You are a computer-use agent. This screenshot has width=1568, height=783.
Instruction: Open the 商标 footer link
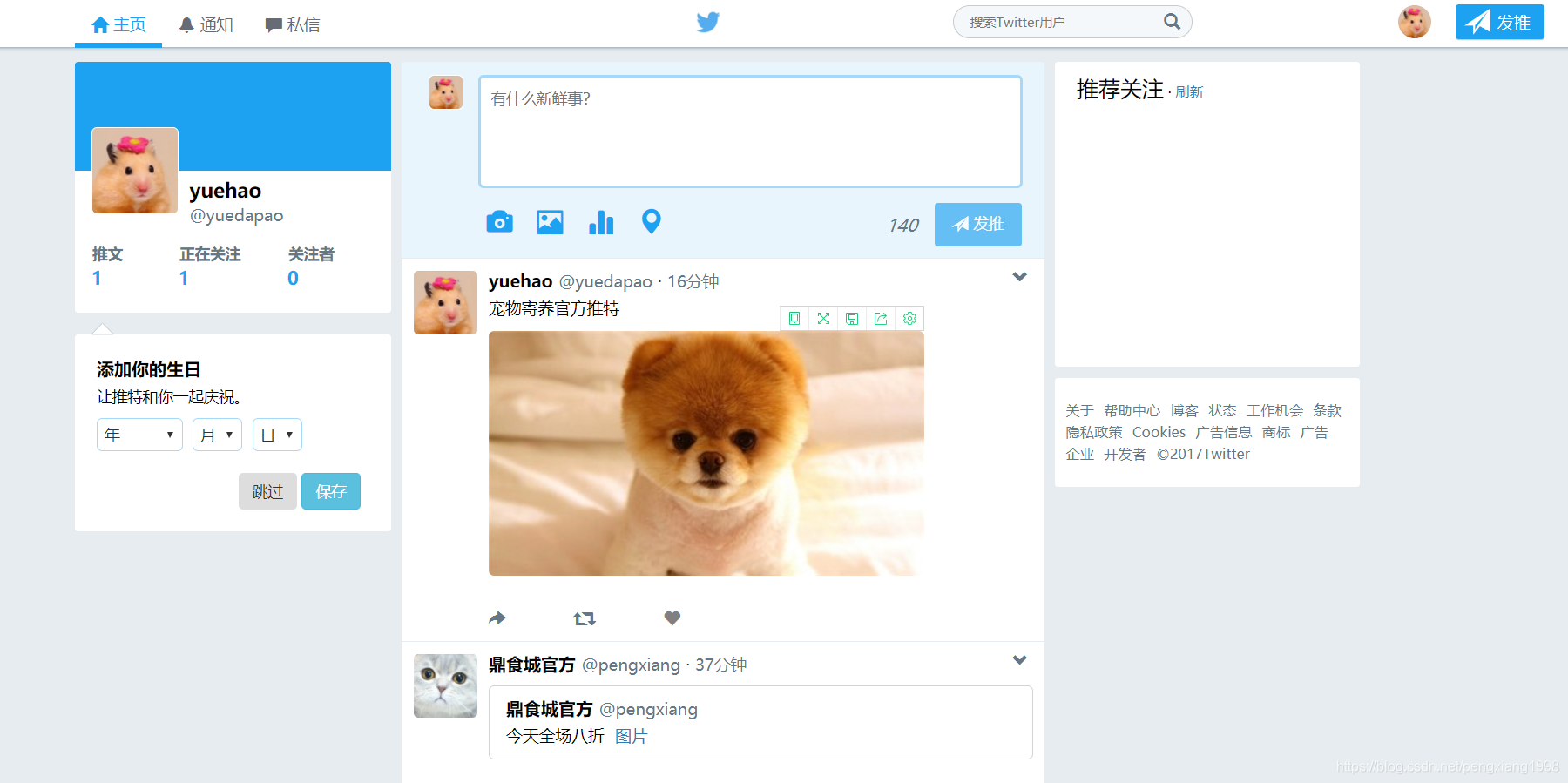[x=1276, y=432]
